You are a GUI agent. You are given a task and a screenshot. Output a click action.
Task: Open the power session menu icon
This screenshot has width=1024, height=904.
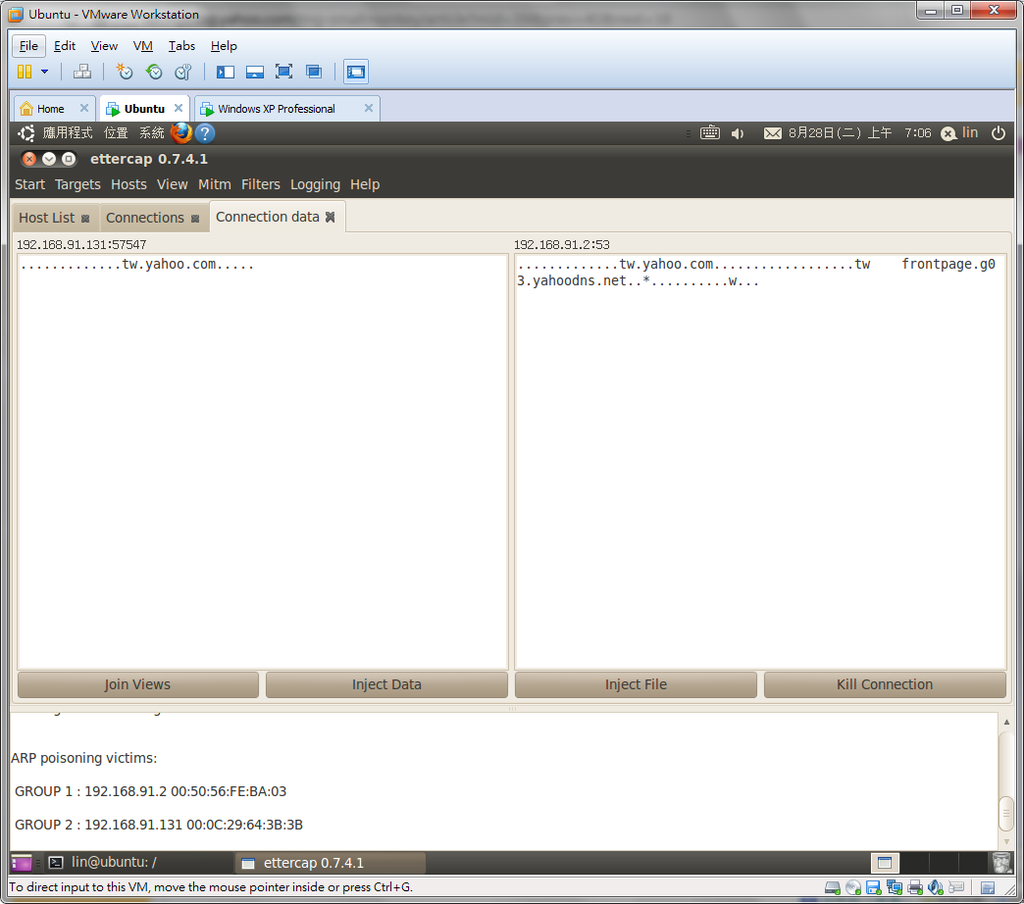tap(998, 133)
